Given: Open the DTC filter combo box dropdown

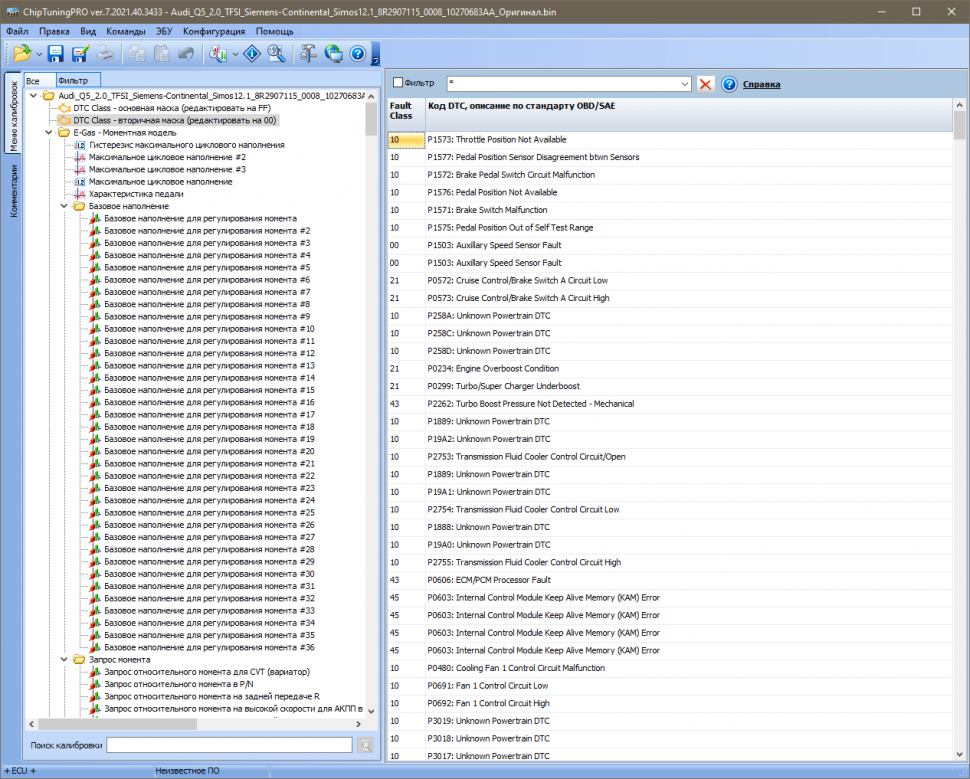Looking at the screenshot, I should (x=684, y=84).
